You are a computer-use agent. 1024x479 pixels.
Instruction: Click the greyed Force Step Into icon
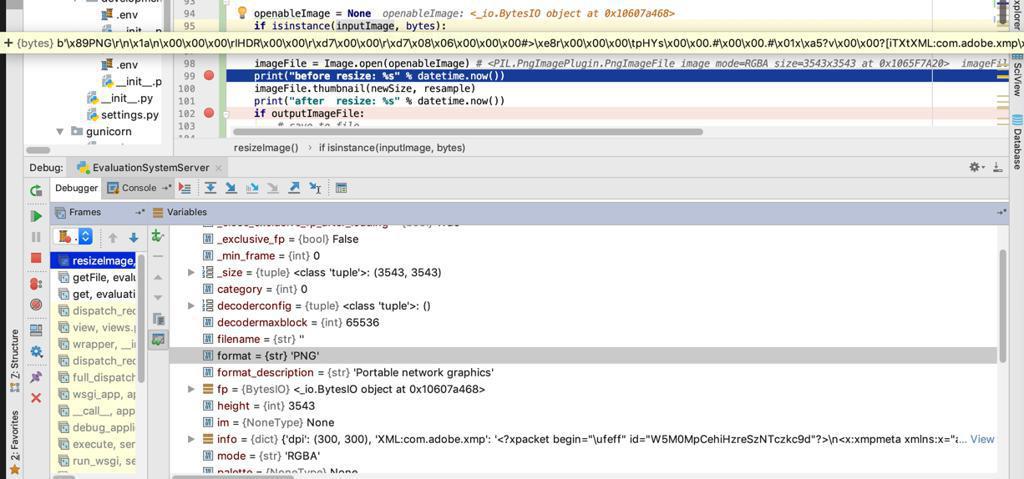click(273, 188)
